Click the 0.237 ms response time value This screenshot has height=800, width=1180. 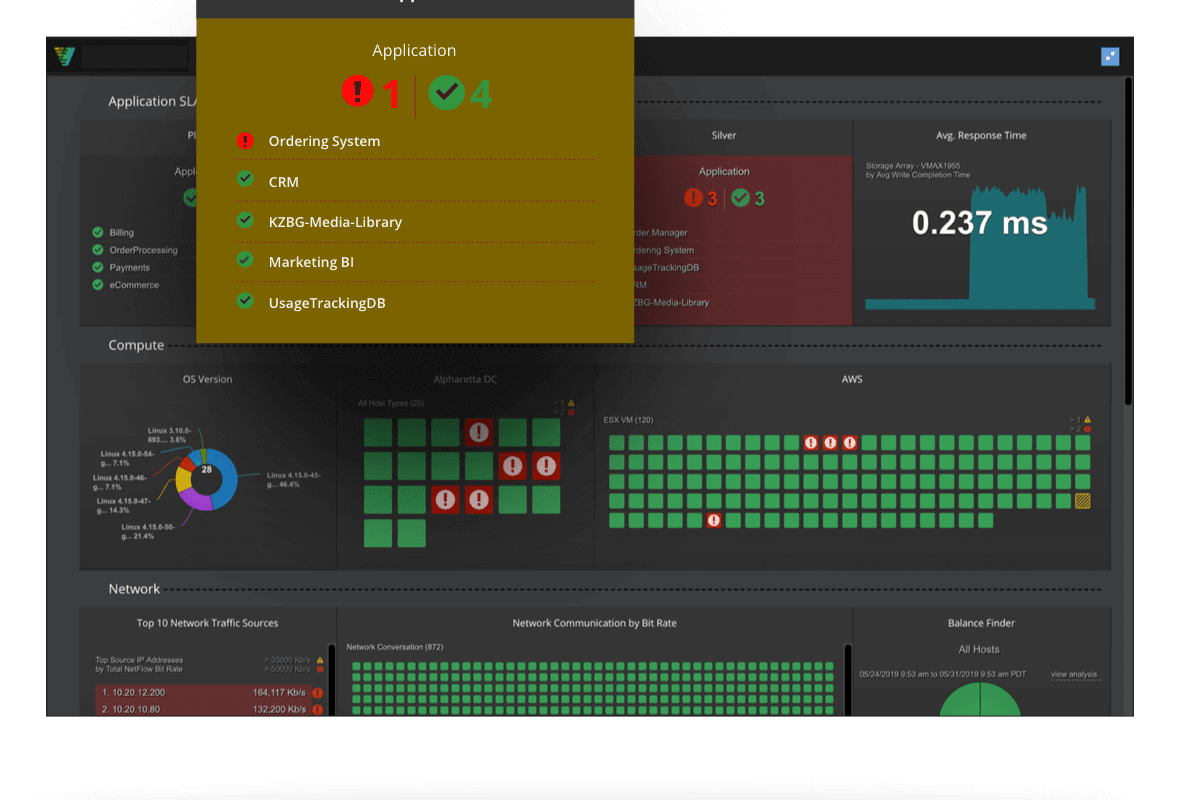click(979, 223)
